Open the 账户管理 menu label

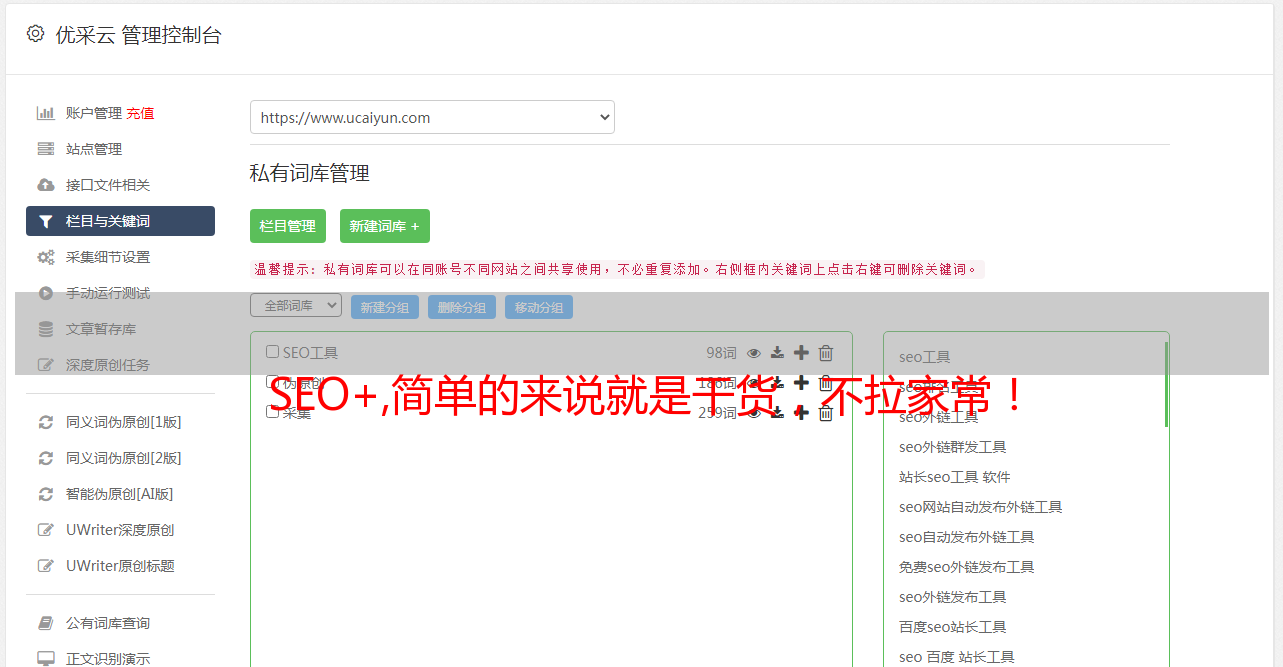pyautogui.click(x=94, y=113)
